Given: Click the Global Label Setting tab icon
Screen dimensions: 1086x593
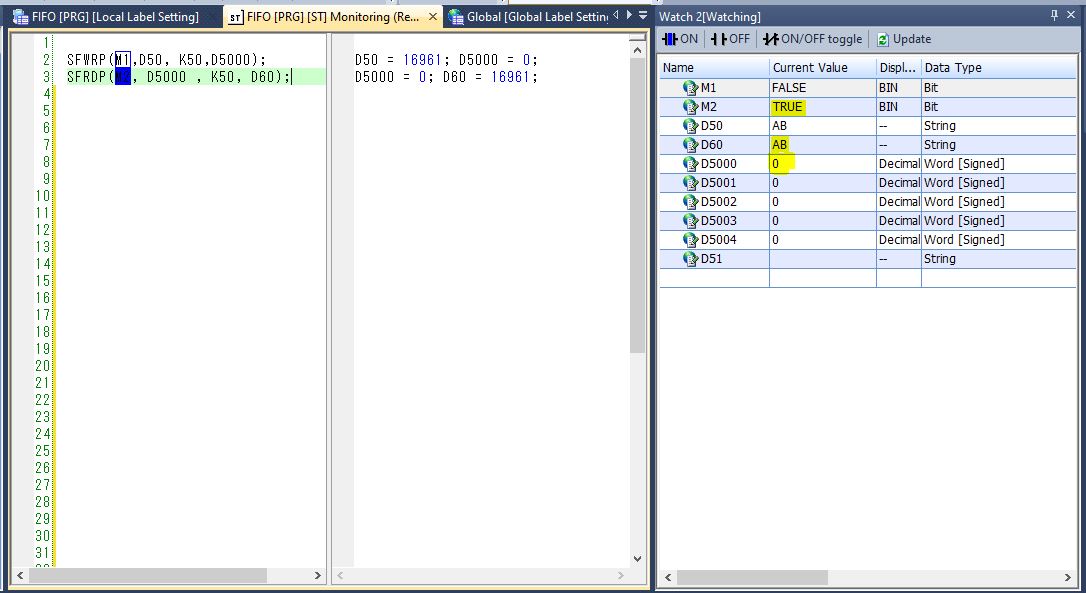Looking at the screenshot, I should 456,17.
